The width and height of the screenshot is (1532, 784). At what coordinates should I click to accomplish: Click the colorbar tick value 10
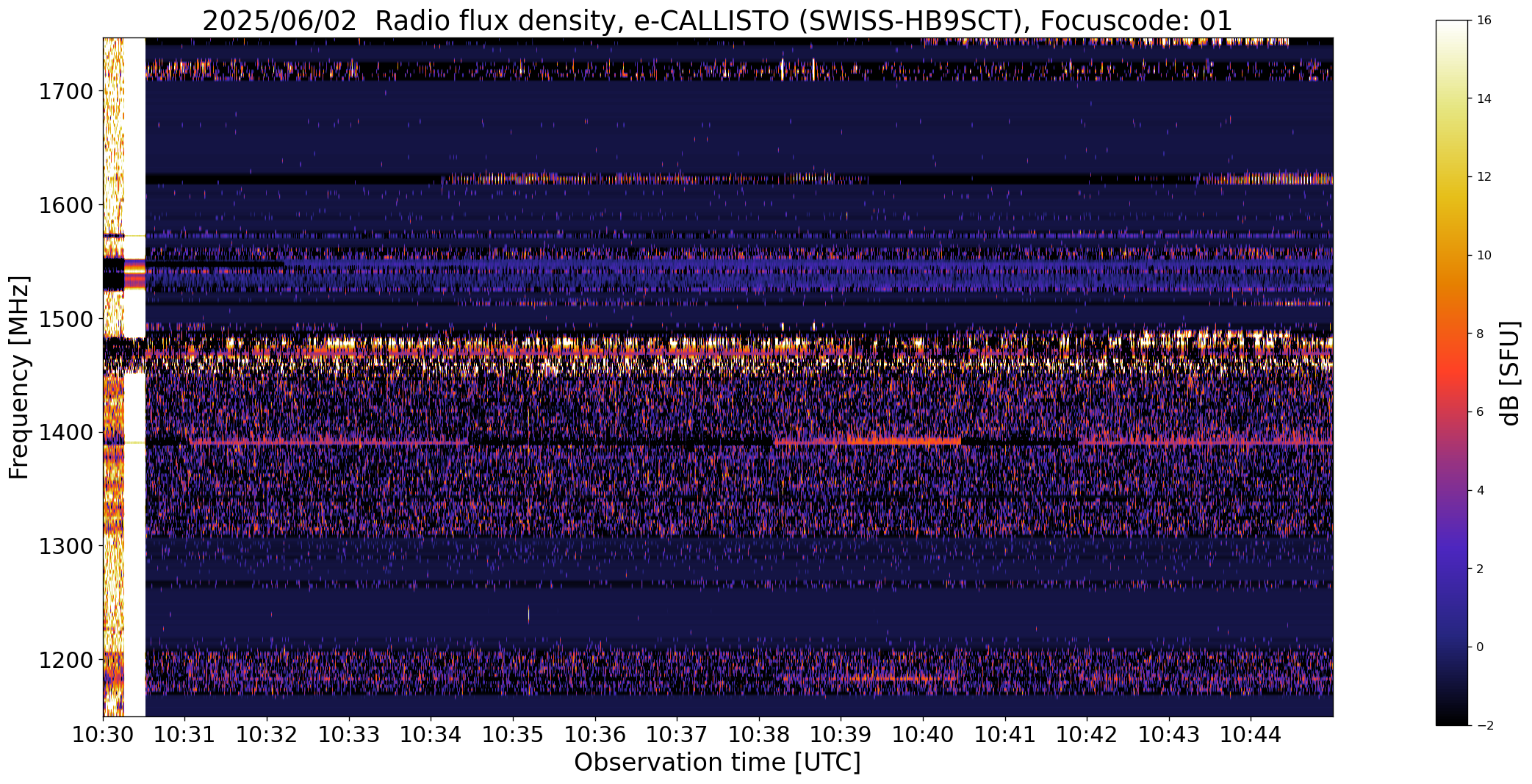[1484, 256]
